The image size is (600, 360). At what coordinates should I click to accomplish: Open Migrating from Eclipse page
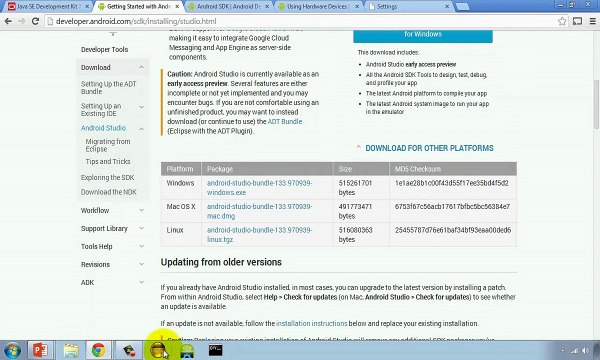coord(108,145)
